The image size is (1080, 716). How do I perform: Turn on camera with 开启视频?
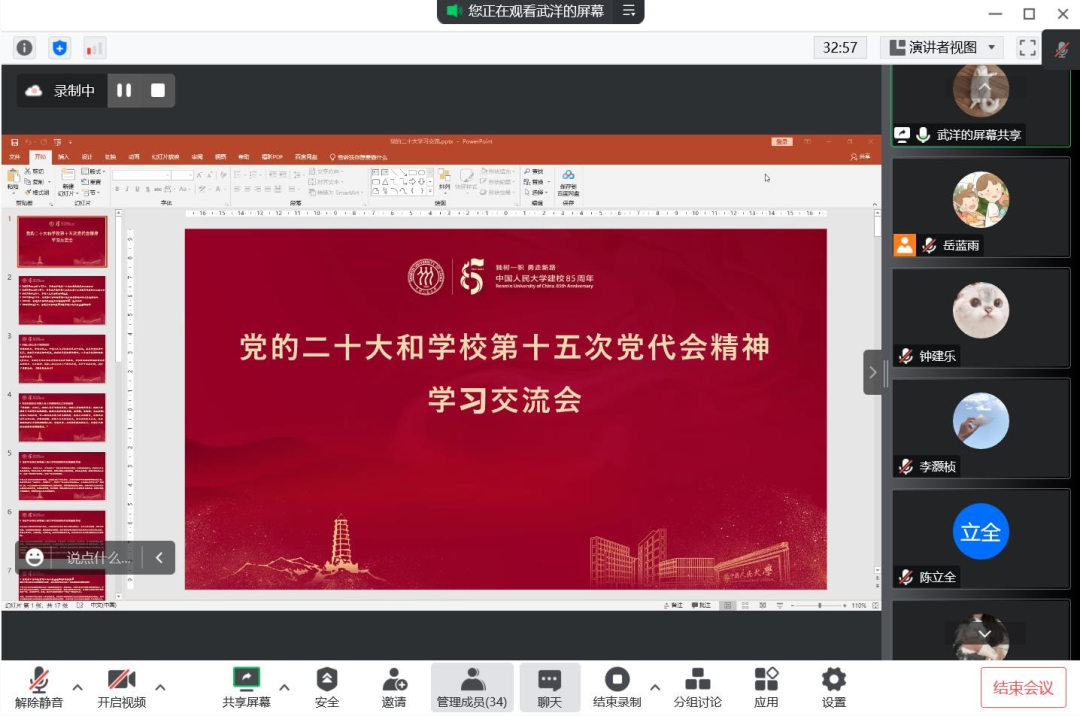(121, 687)
